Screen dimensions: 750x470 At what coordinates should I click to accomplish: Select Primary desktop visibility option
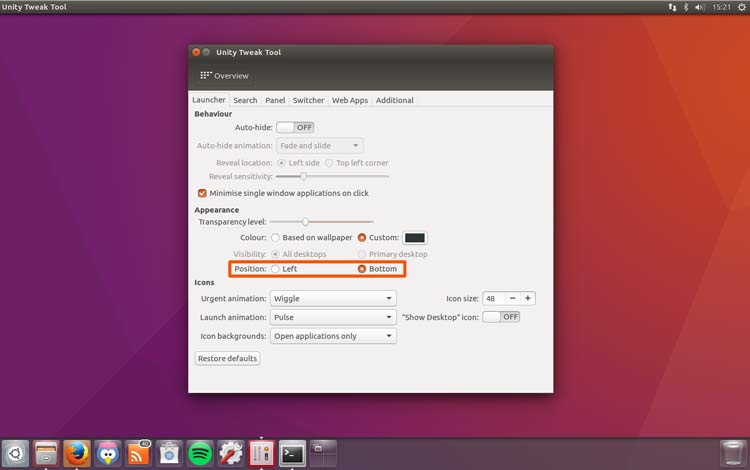click(362, 254)
